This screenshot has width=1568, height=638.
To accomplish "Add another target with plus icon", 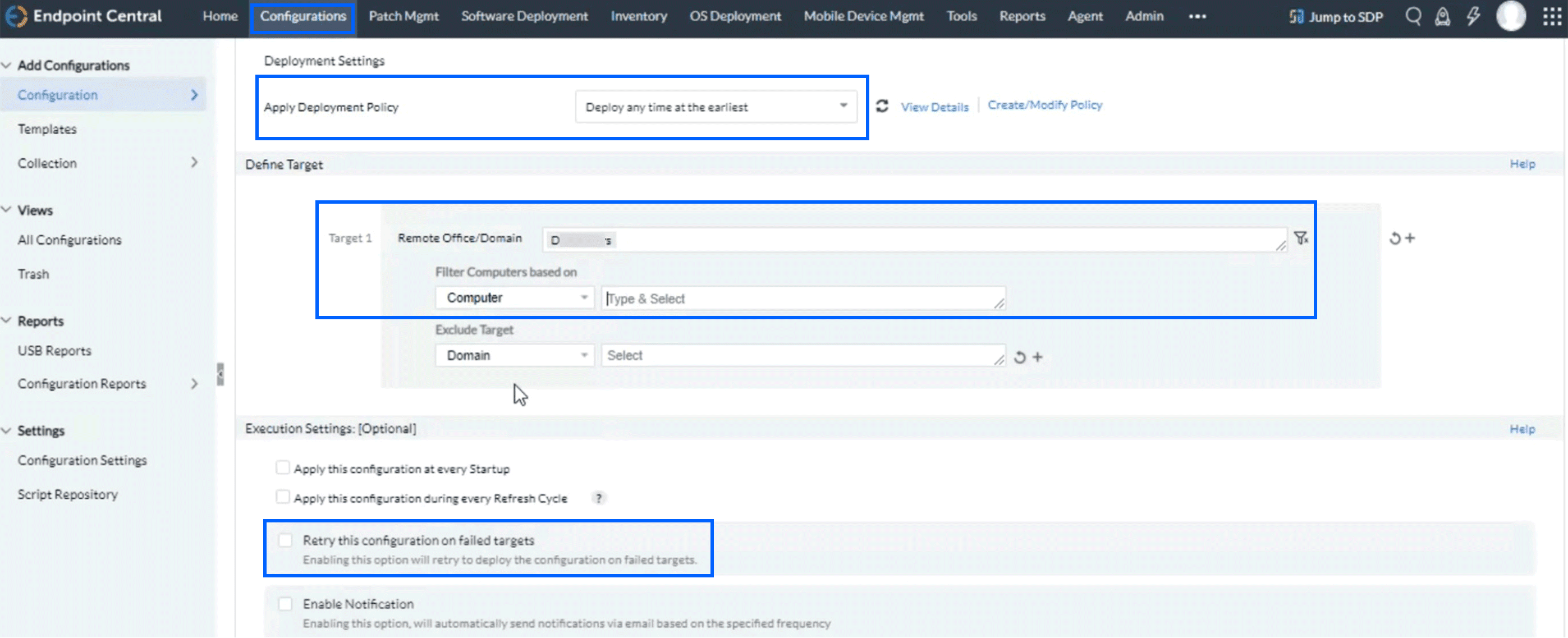I will [1410, 238].
